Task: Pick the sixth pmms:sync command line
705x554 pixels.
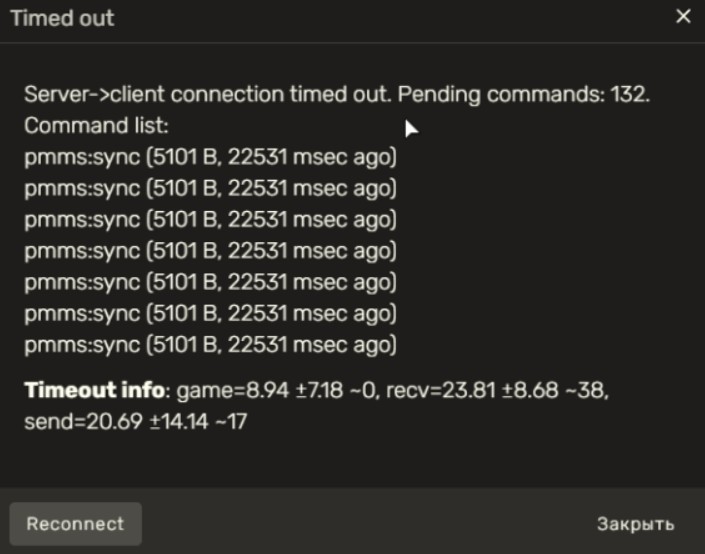Action: click(210, 313)
